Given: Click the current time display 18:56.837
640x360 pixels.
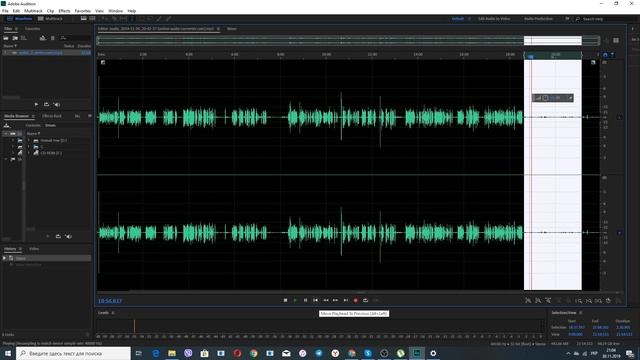Looking at the screenshot, I should pyautogui.click(x=110, y=301).
